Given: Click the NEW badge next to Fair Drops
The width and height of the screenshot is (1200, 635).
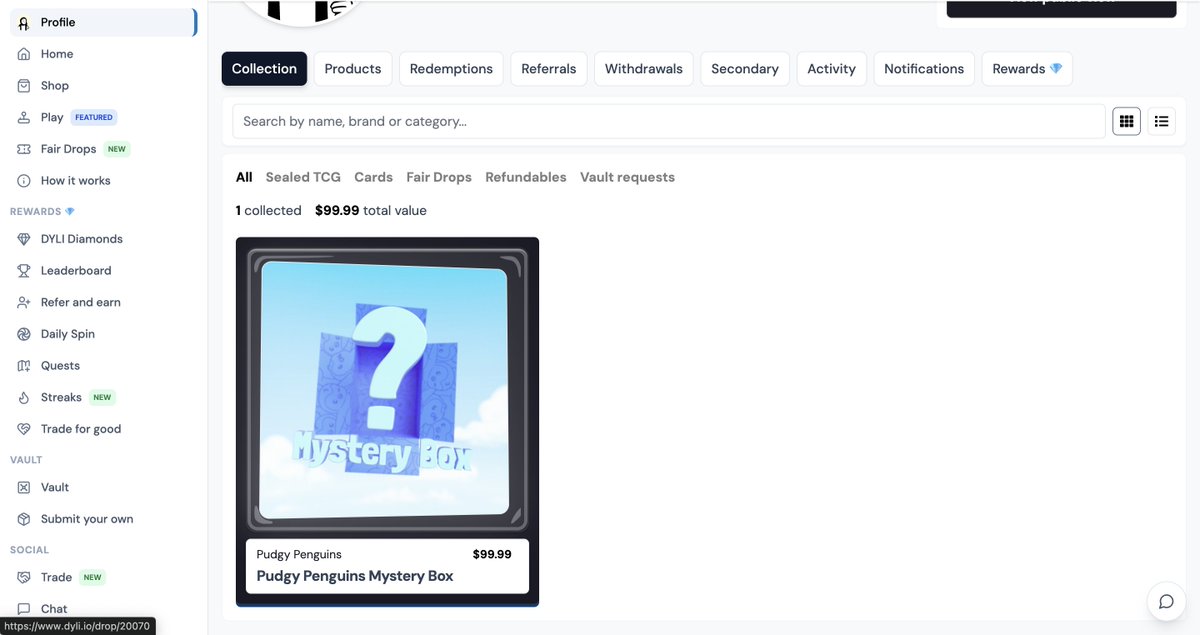Looking at the screenshot, I should [x=117, y=149].
